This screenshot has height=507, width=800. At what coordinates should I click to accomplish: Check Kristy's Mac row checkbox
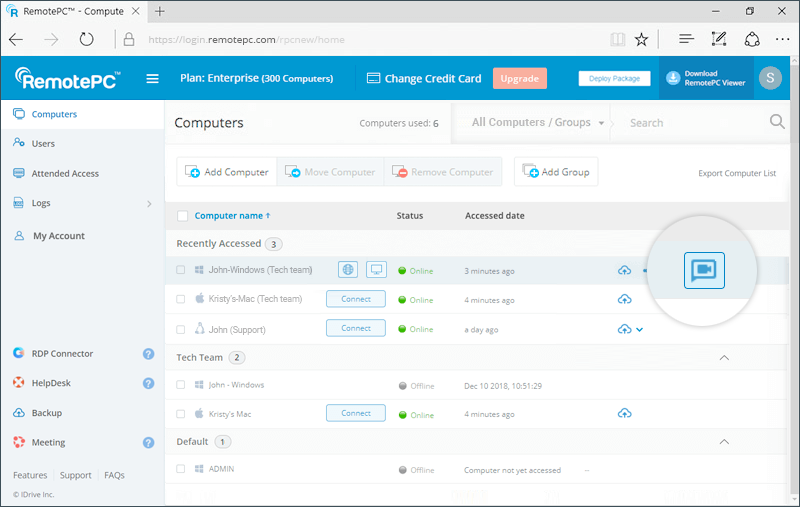[x=181, y=414]
